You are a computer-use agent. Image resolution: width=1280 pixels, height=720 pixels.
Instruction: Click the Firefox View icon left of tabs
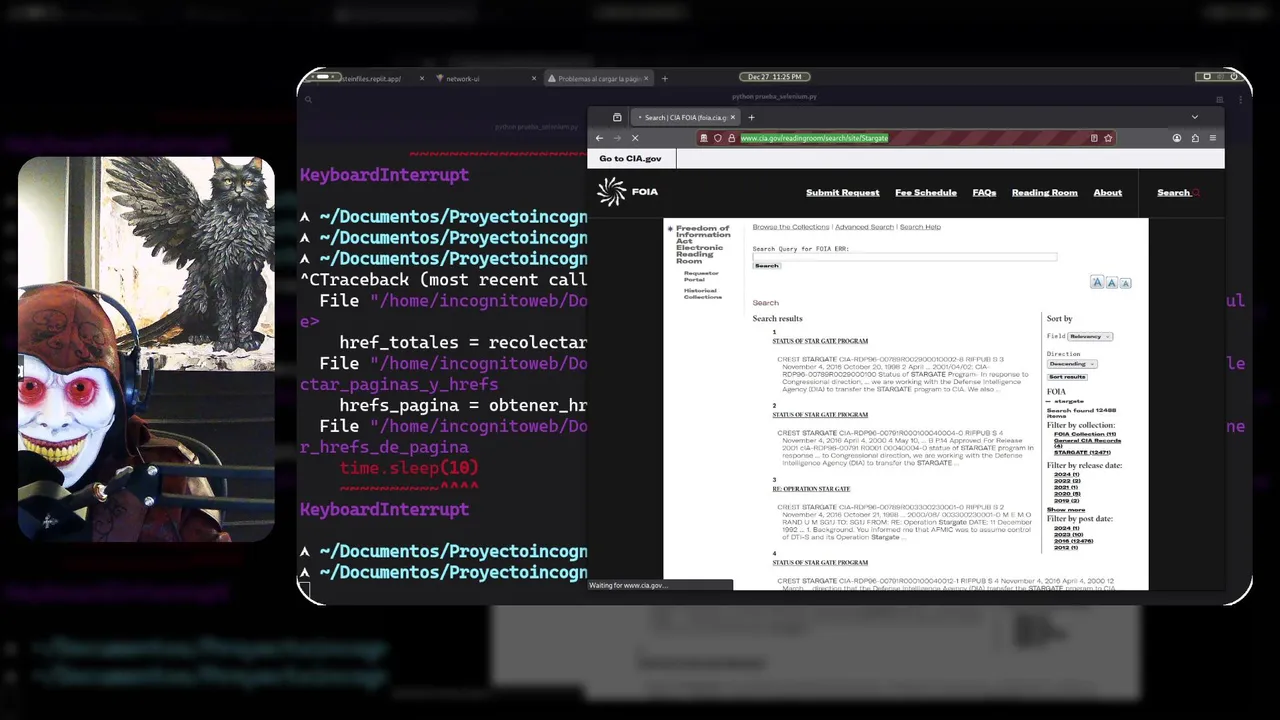click(617, 117)
